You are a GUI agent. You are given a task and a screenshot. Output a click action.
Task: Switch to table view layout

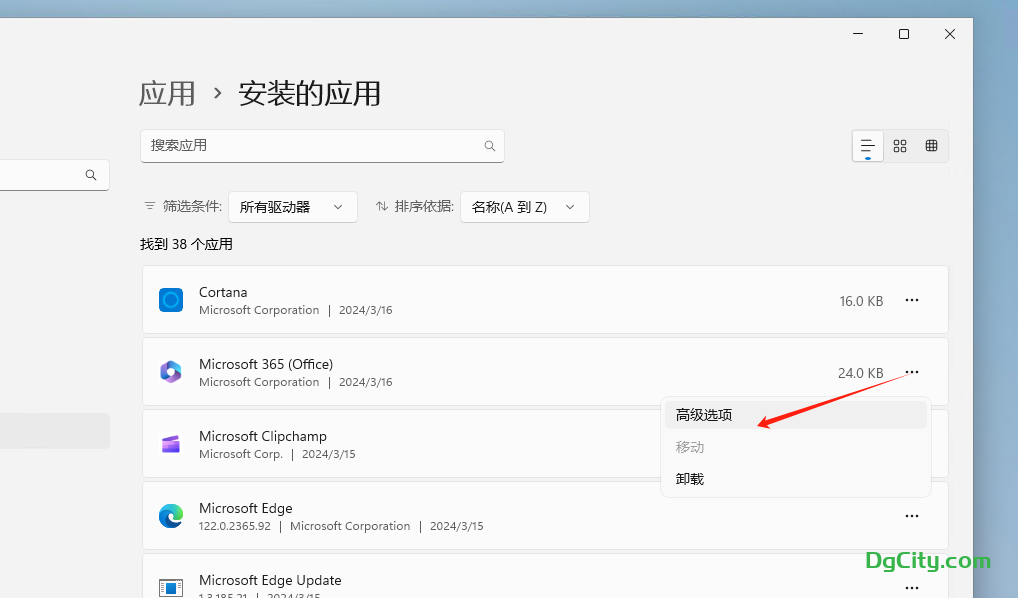[932, 146]
